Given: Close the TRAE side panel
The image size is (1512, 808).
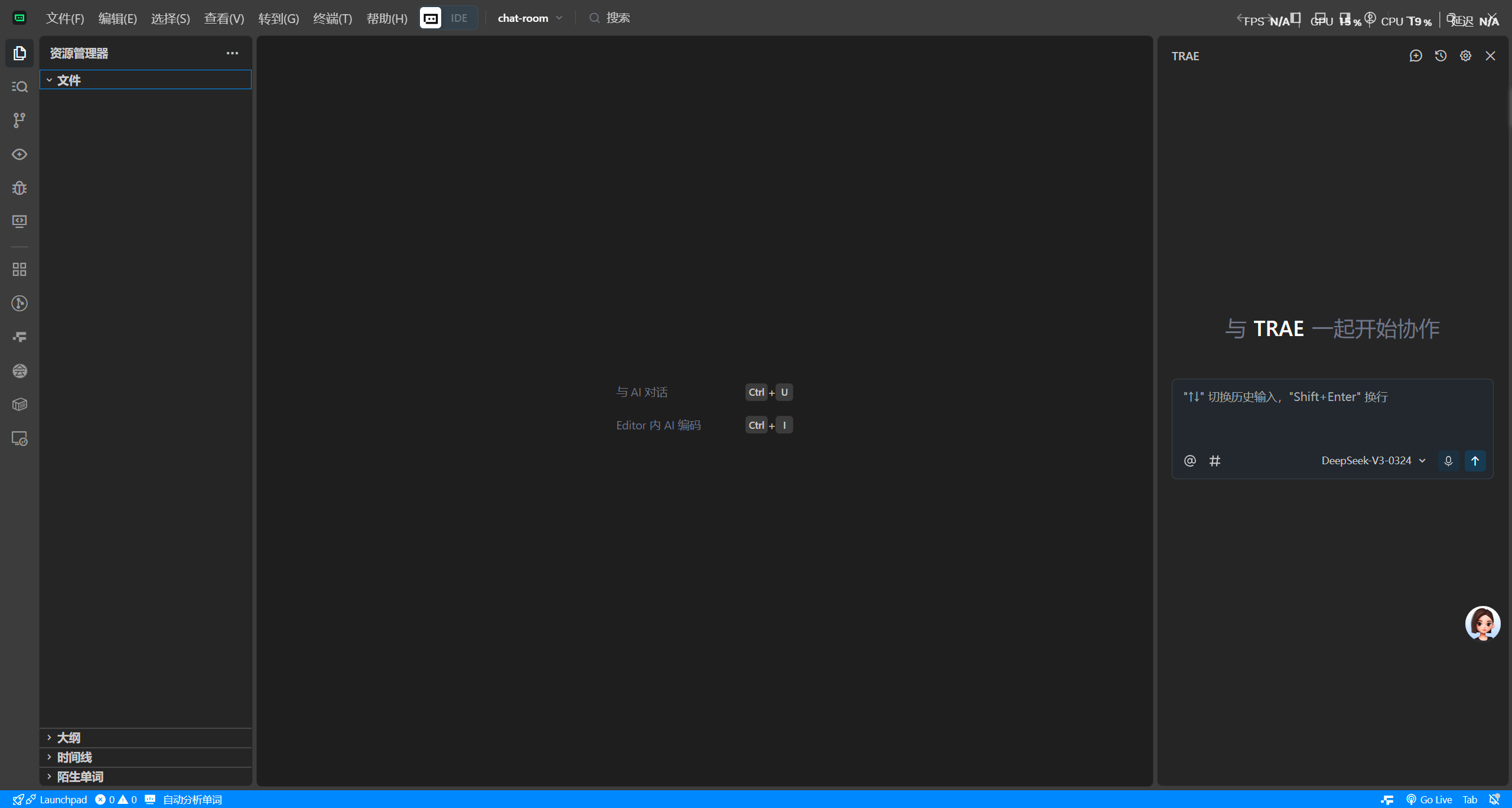Looking at the screenshot, I should click(x=1490, y=56).
